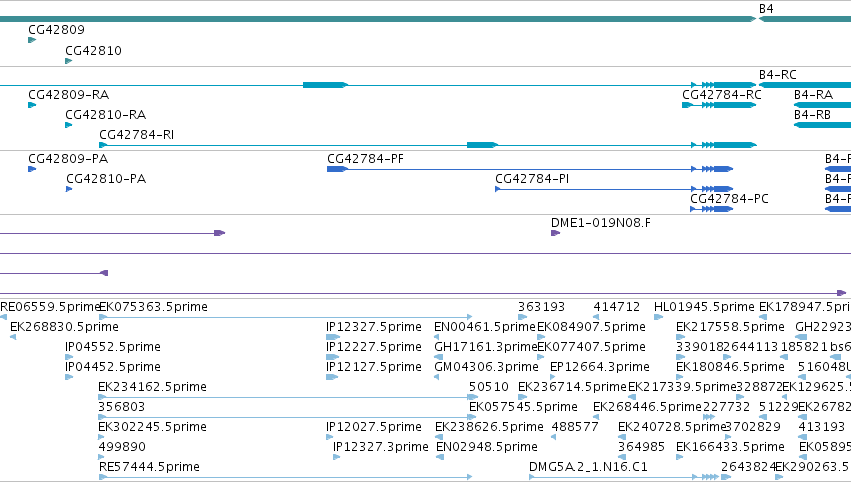Click the HL01945.5prime EST label

tap(704, 307)
